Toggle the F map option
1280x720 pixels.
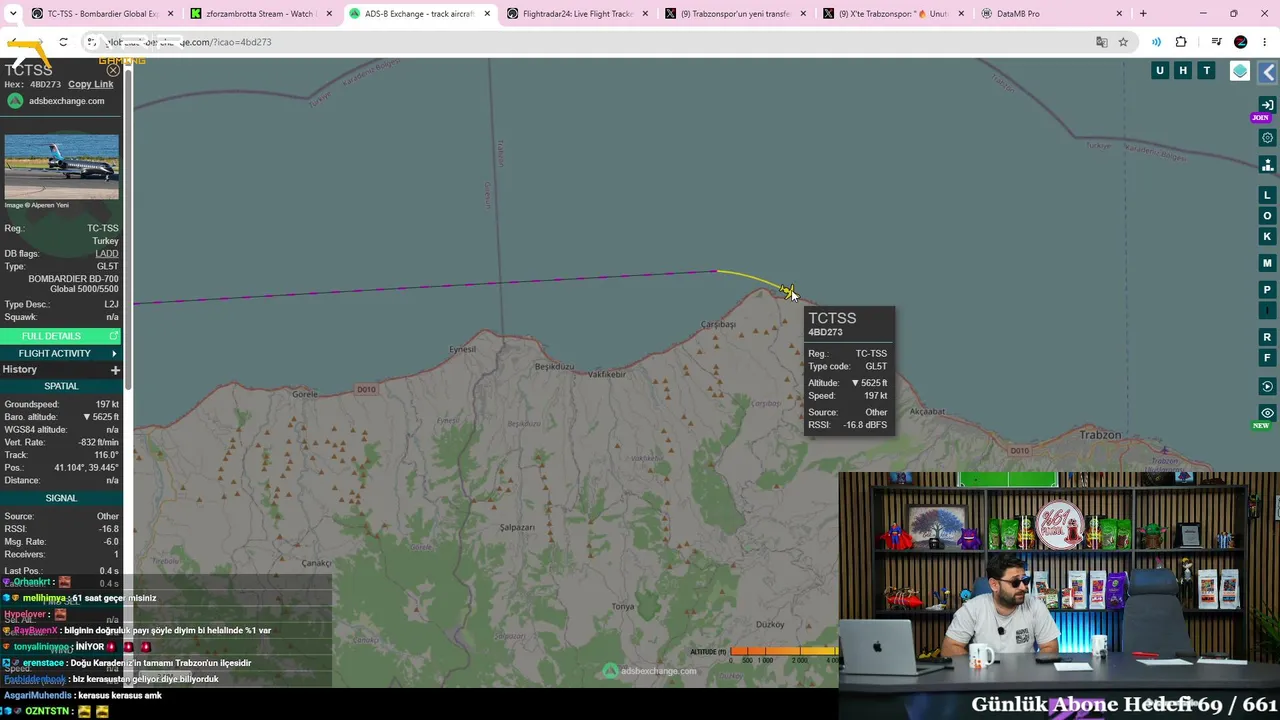[x=1267, y=358]
